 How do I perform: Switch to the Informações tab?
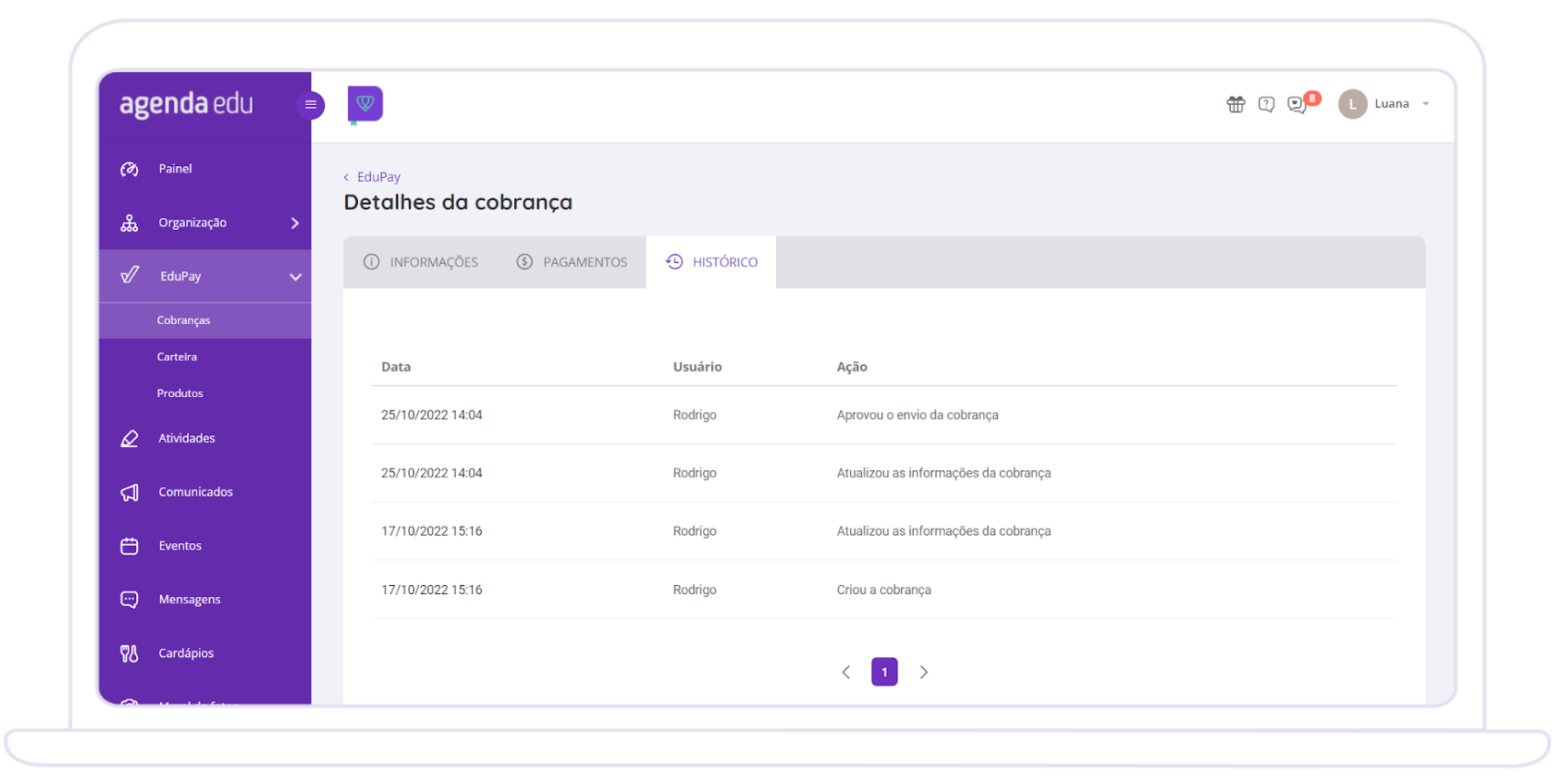pyautogui.click(x=421, y=262)
